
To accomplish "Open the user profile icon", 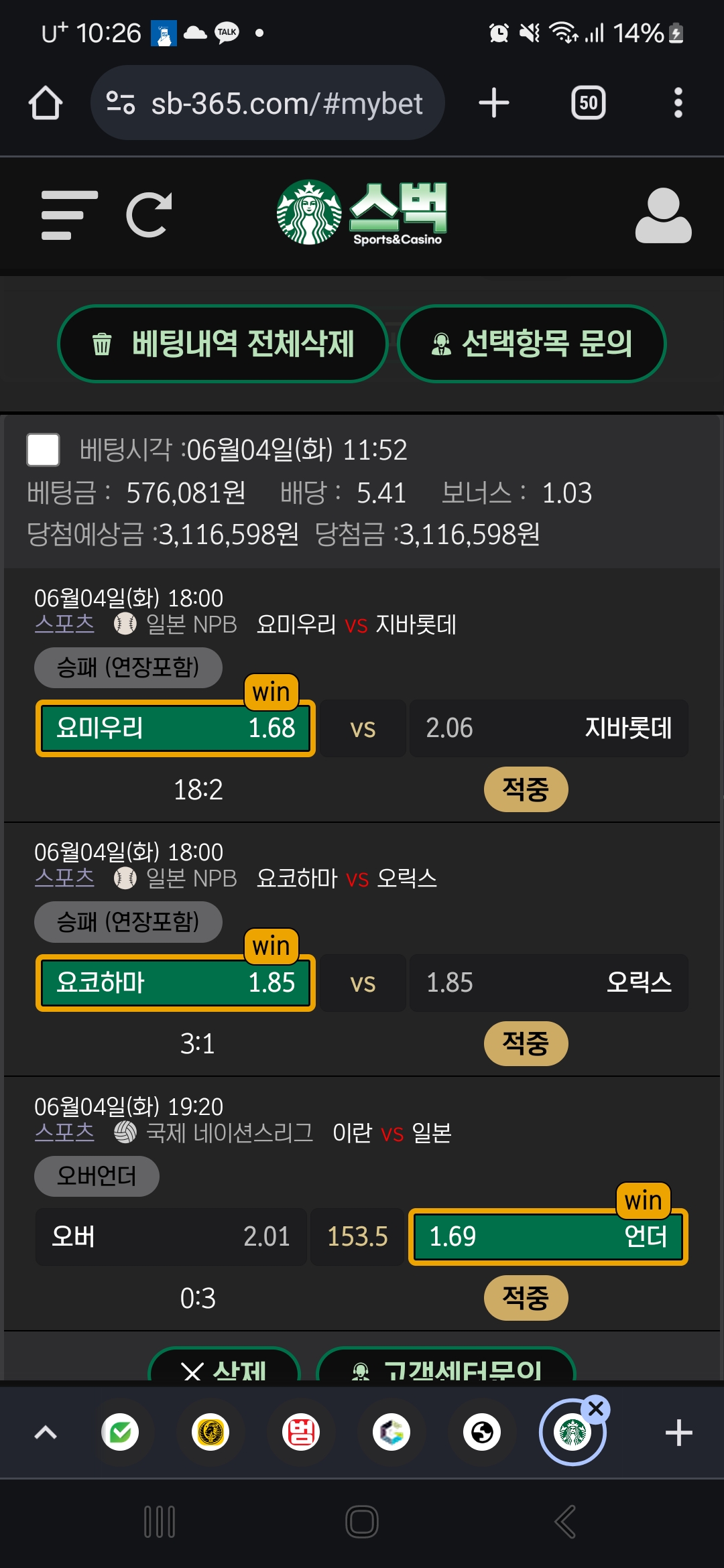I will click(x=663, y=215).
